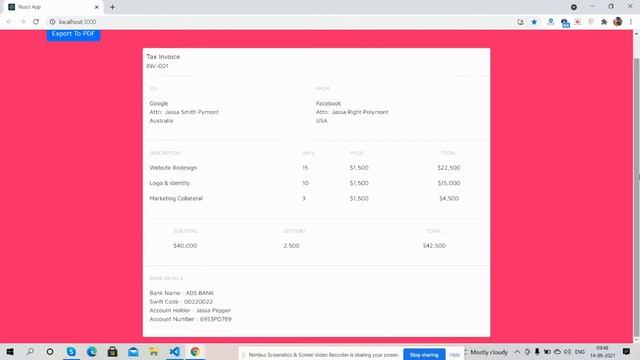Screen dimensions: 640x360
Task: Open the Chrome profile avatar
Action: [x=618, y=22]
